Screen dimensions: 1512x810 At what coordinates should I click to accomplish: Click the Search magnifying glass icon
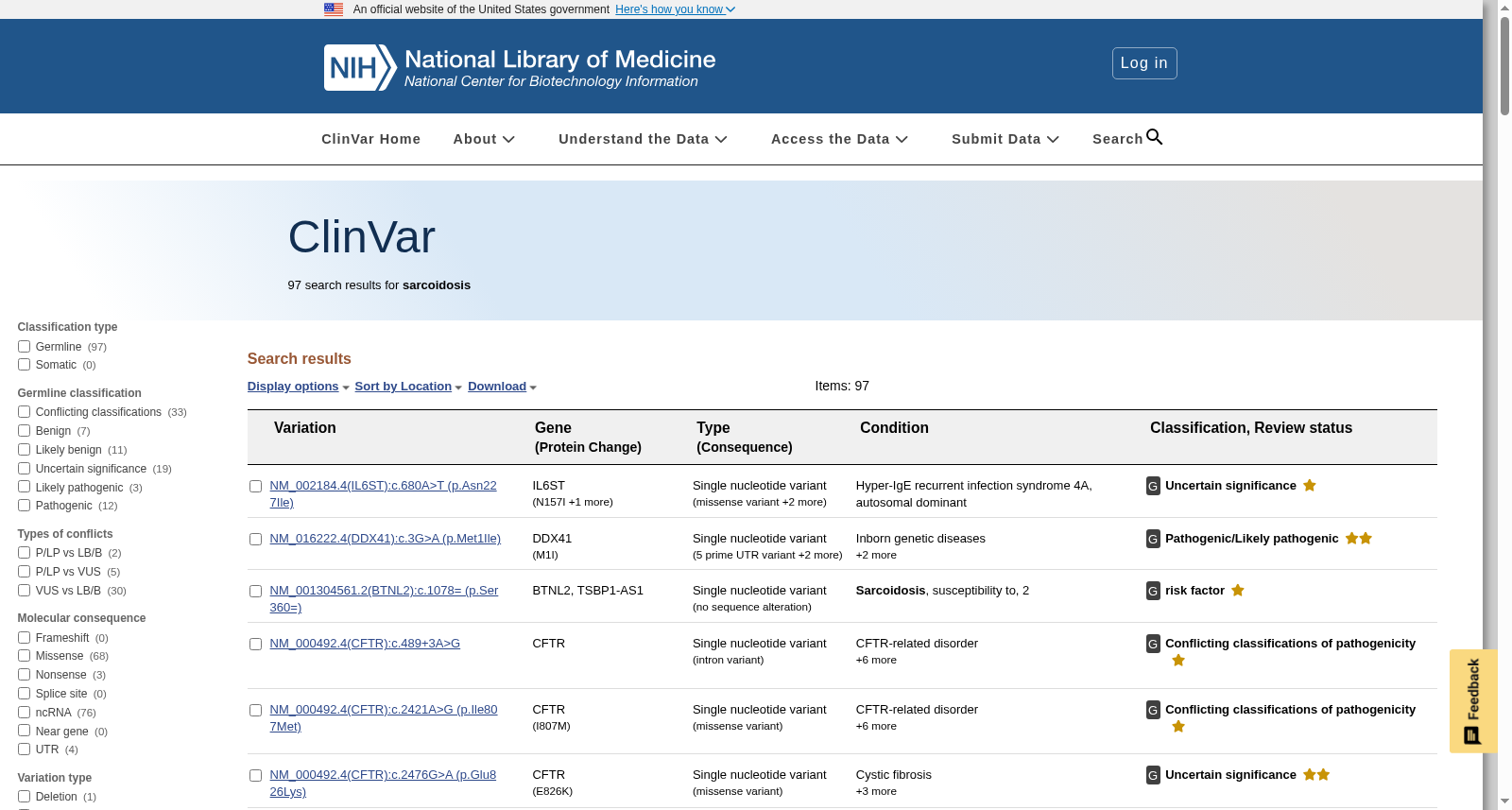click(1155, 137)
